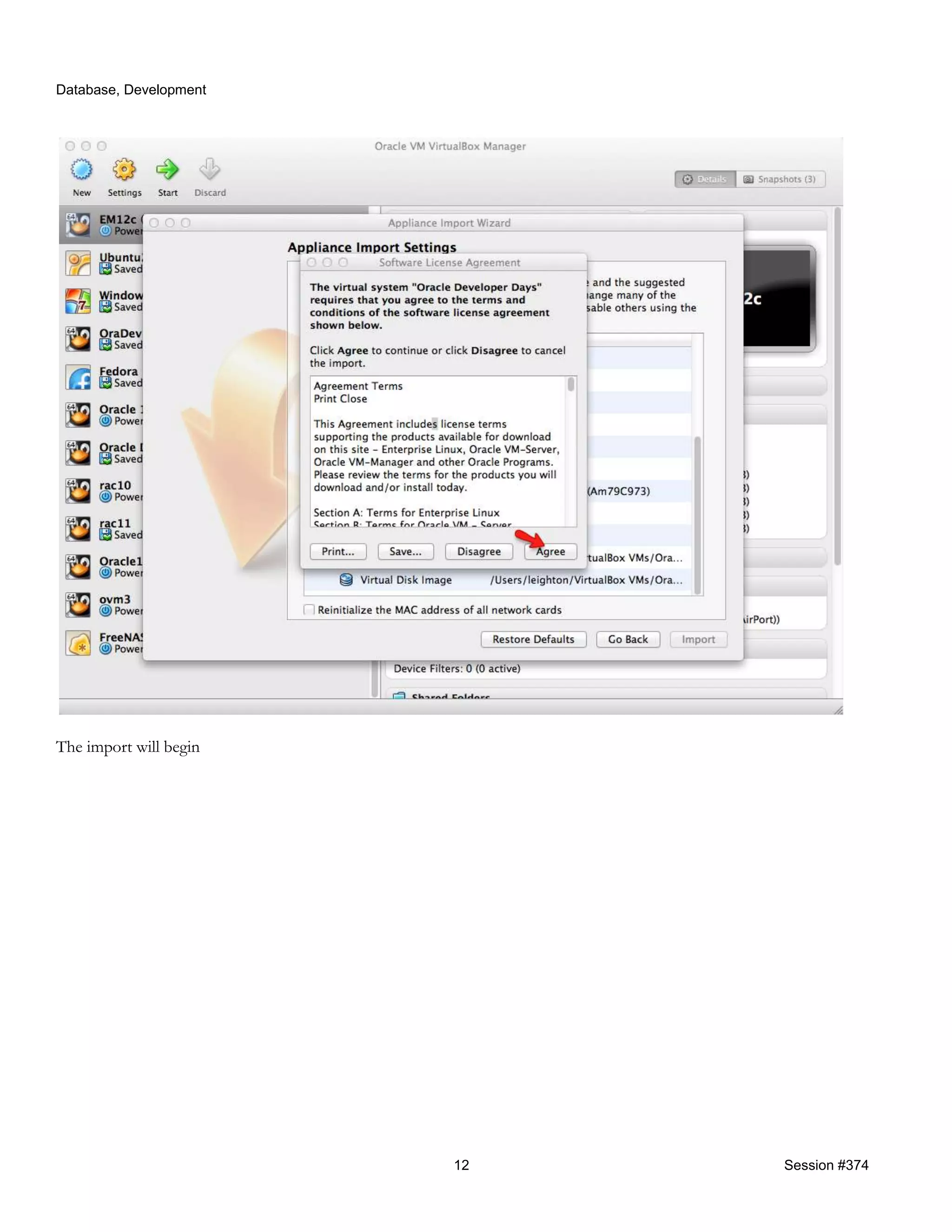The width and height of the screenshot is (952, 1232).
Task: Open Settings gear in VirtualBox toolbar
Action: click(124, 169)
